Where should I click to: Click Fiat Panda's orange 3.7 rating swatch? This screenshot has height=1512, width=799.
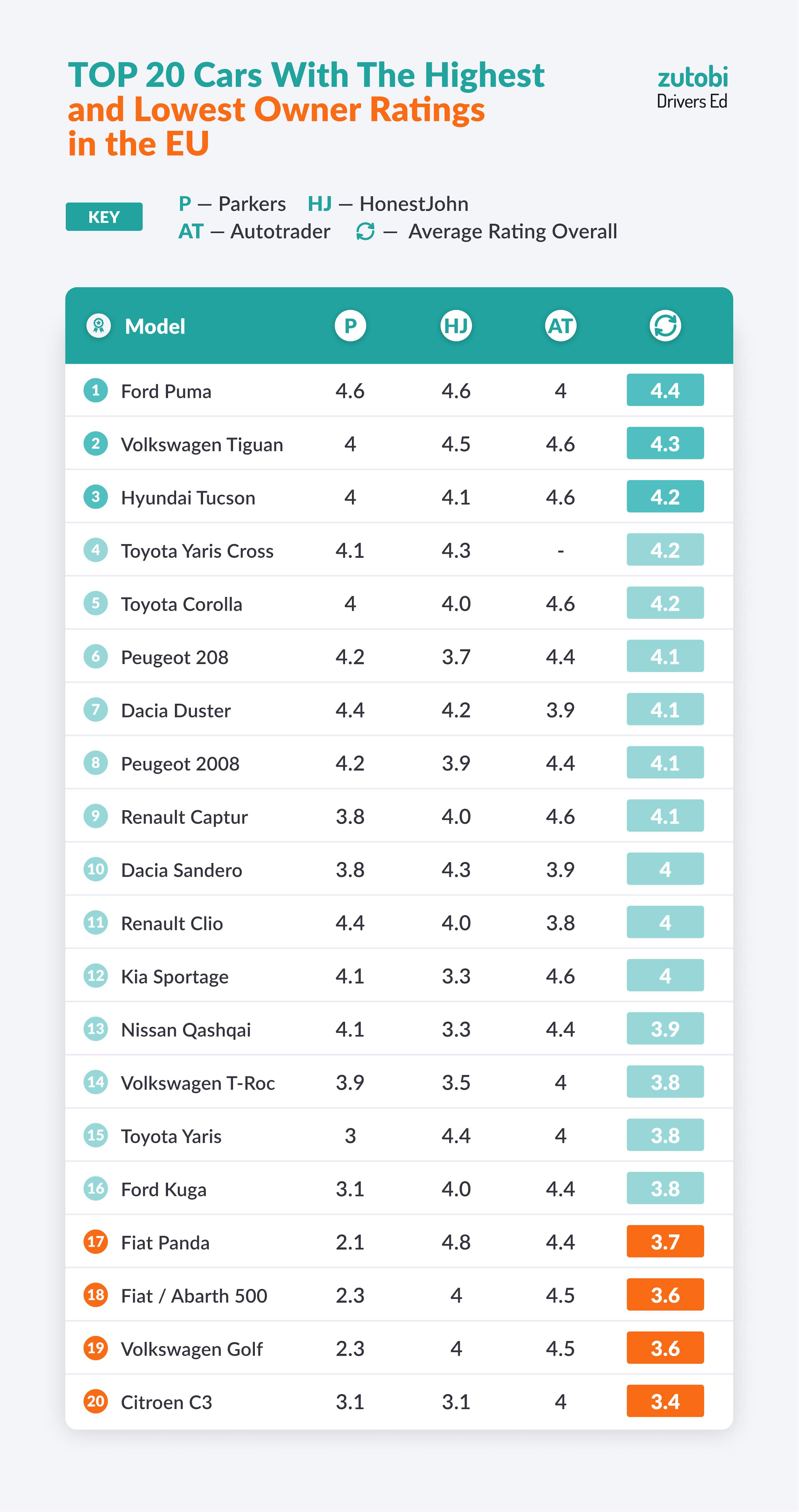click(x=665, y=1241)
